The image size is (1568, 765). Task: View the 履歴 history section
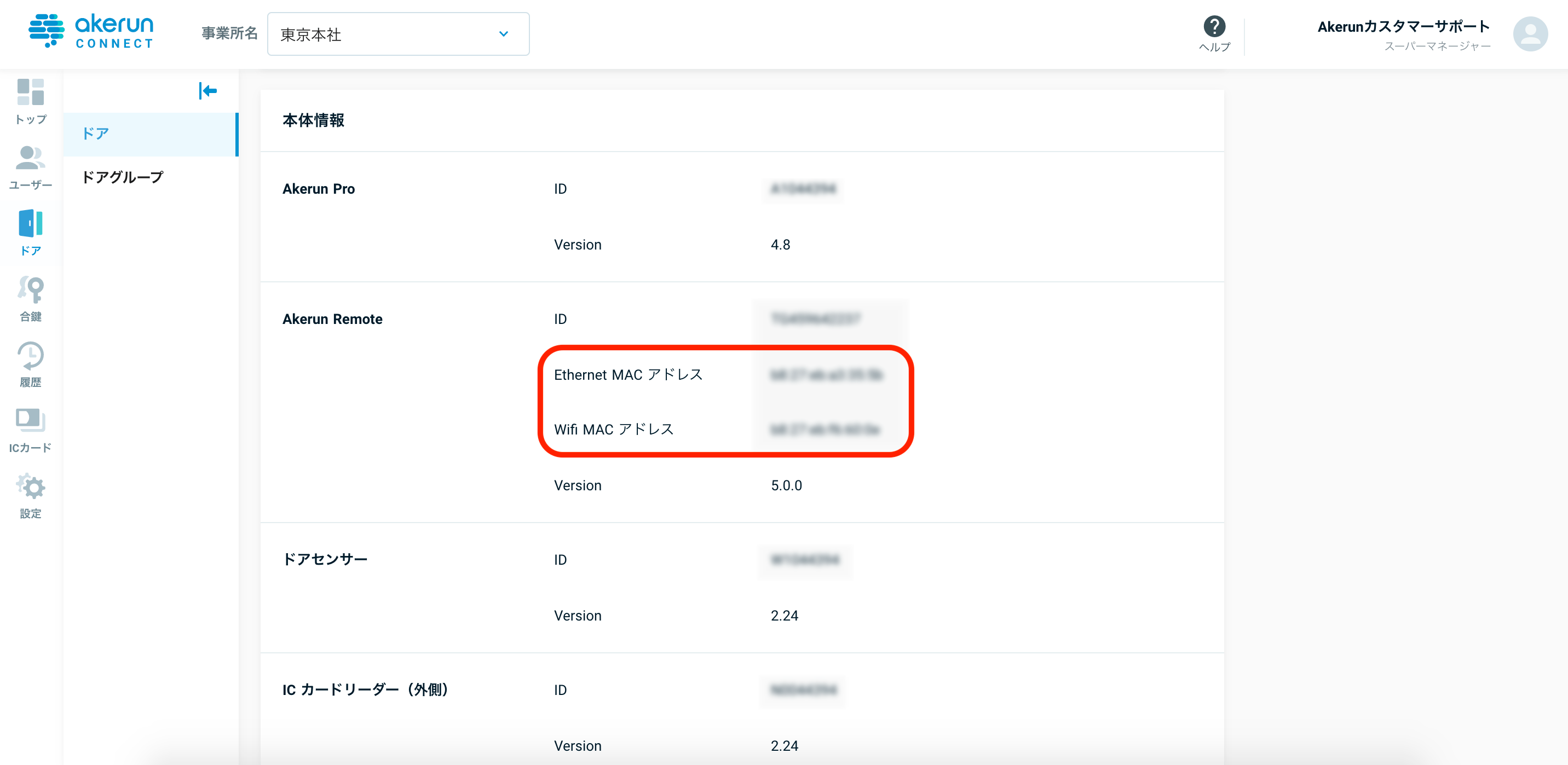coord(31,364)
